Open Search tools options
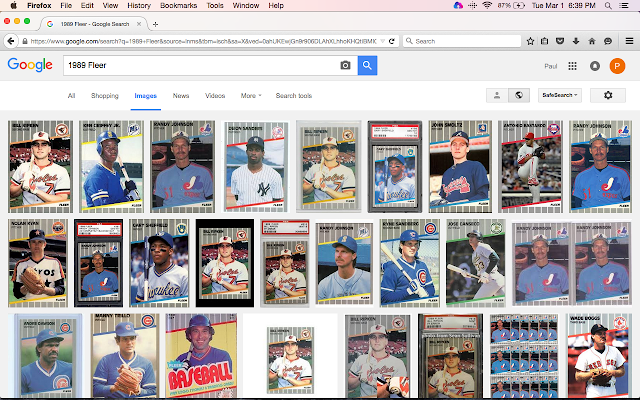640x400 pixels. click(293, 96)
